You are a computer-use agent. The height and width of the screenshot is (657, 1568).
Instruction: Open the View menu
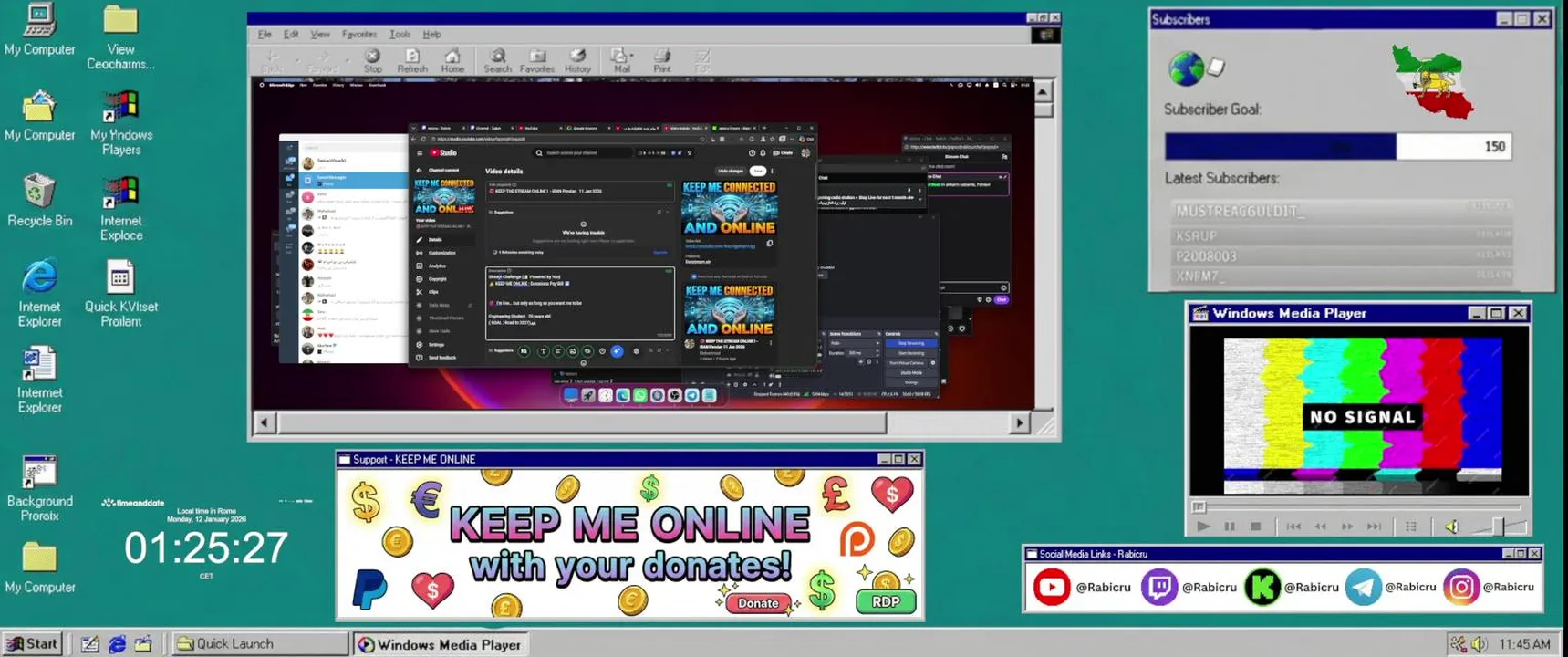coord(320,35)
